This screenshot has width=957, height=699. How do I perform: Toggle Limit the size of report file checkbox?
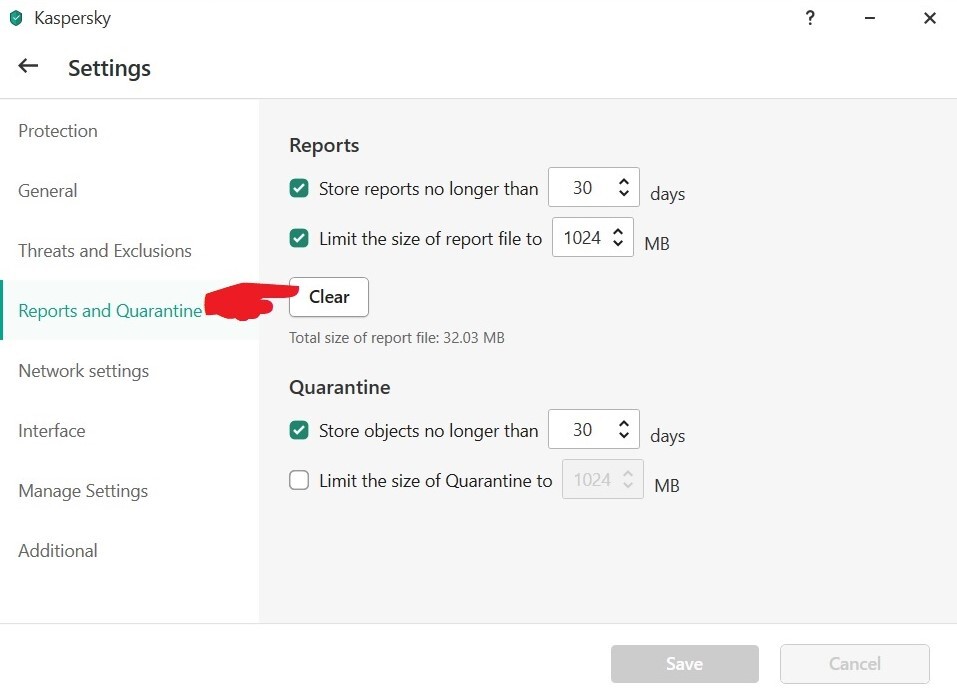(299, 238)
